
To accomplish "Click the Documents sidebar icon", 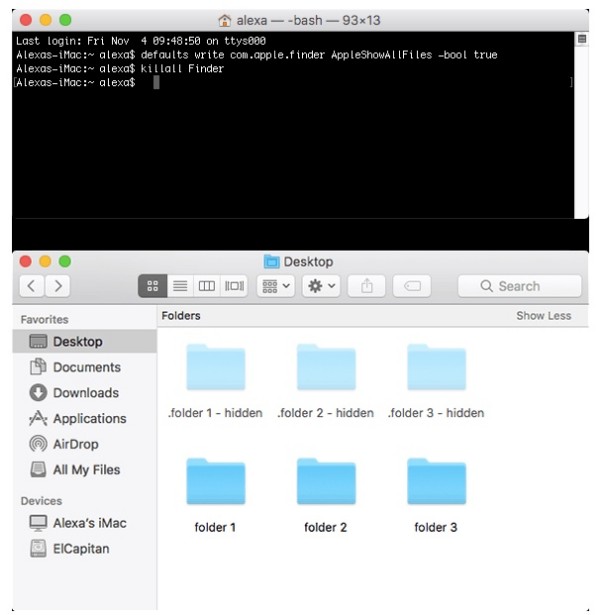I will [38, 367].
